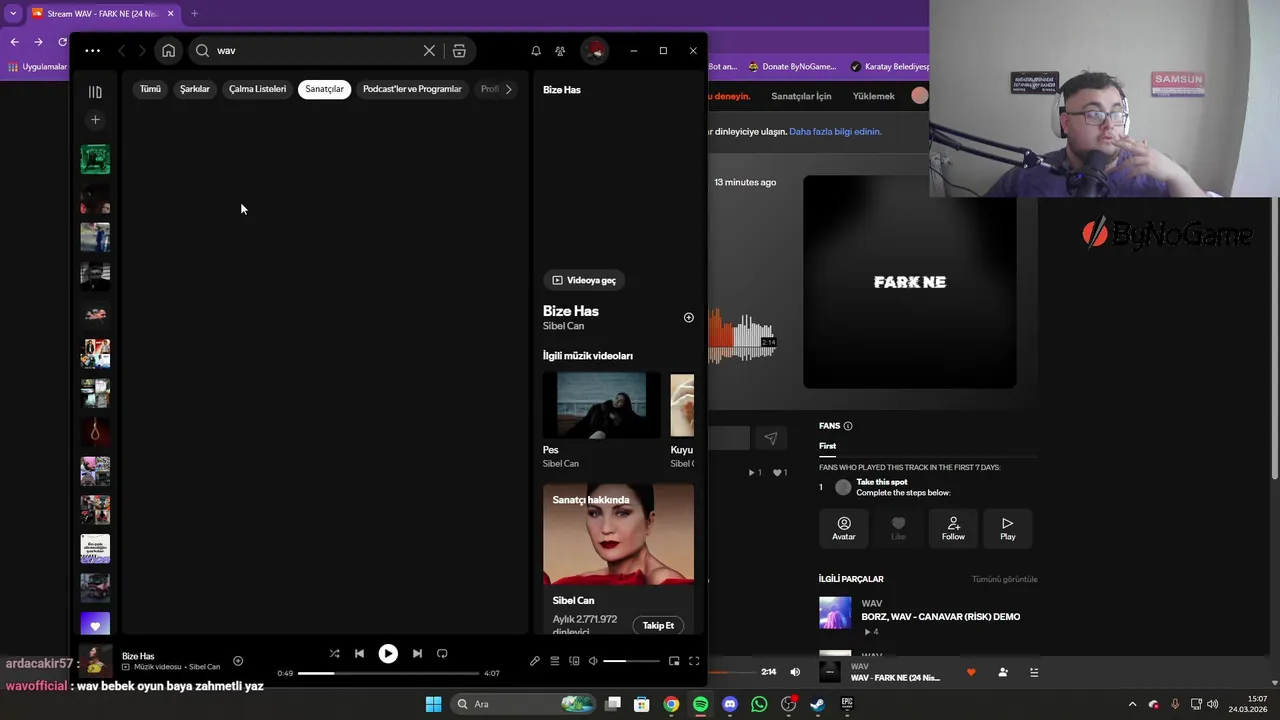Image resolution: width=1280 pixels, height=720 pixels.
Task: Click Follow step button
Action: [x=953, y=528]
